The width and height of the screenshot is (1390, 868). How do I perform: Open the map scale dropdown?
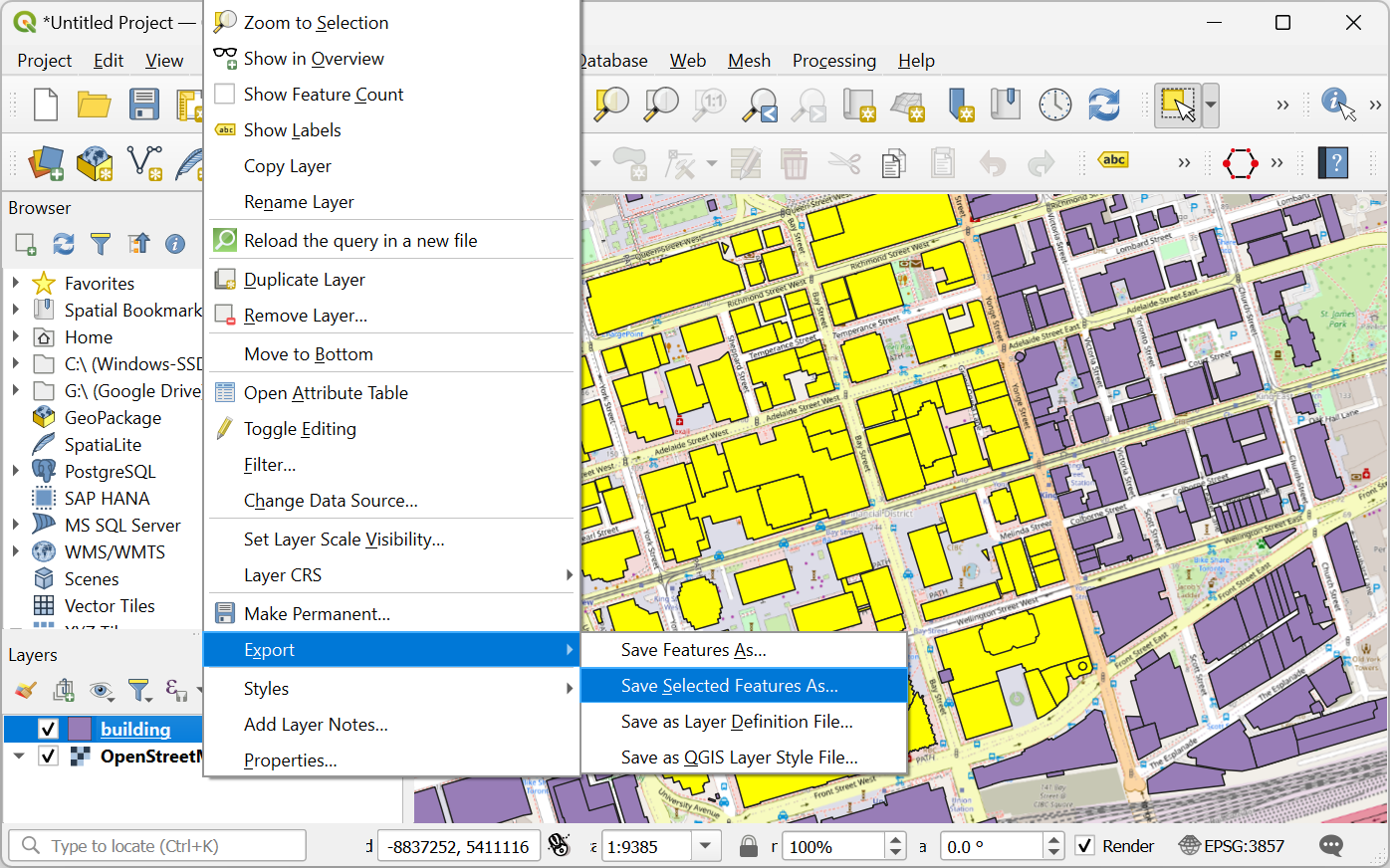(x=706, y=846)
